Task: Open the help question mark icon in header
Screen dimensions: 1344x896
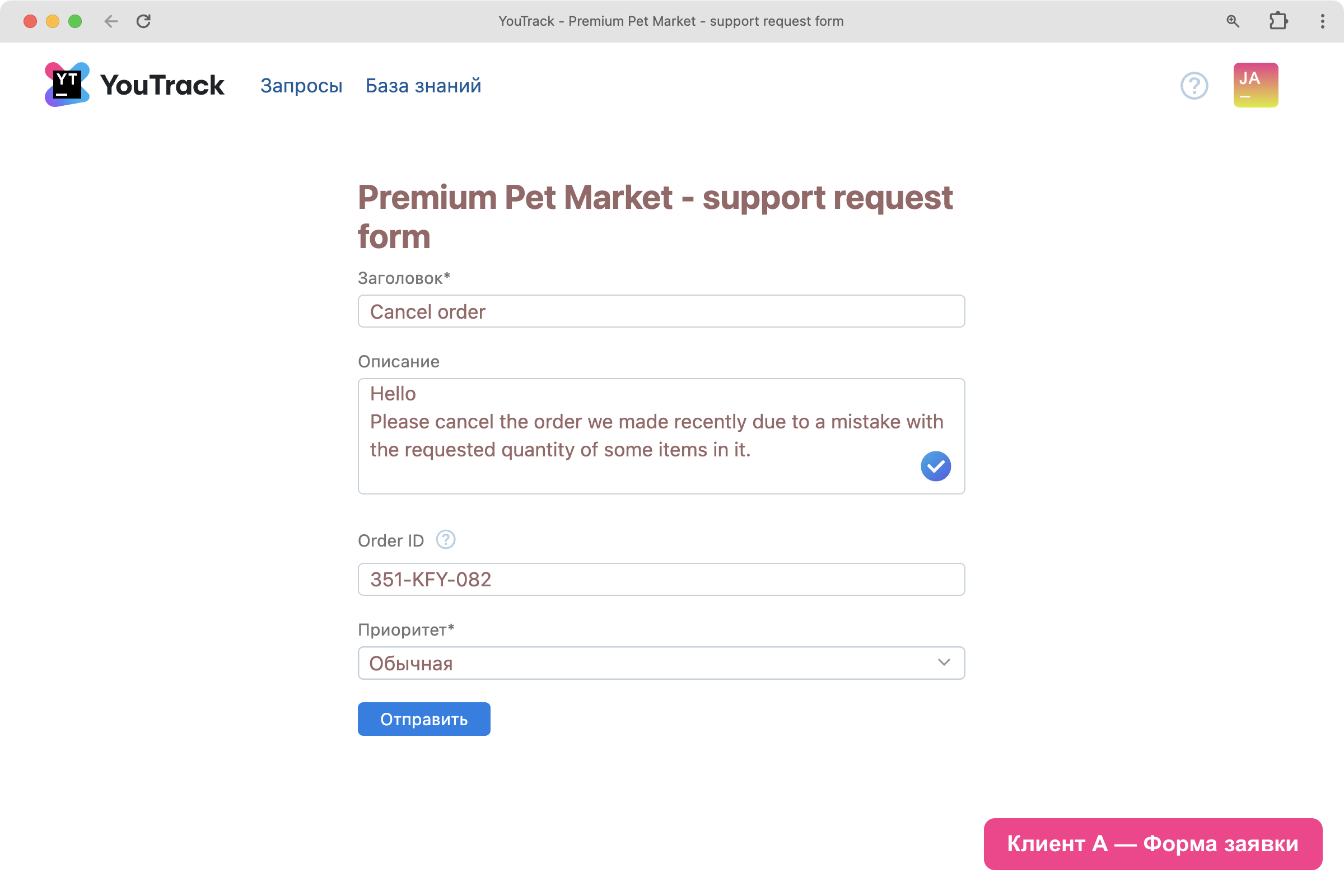Action: click(x=1194, y=86)
